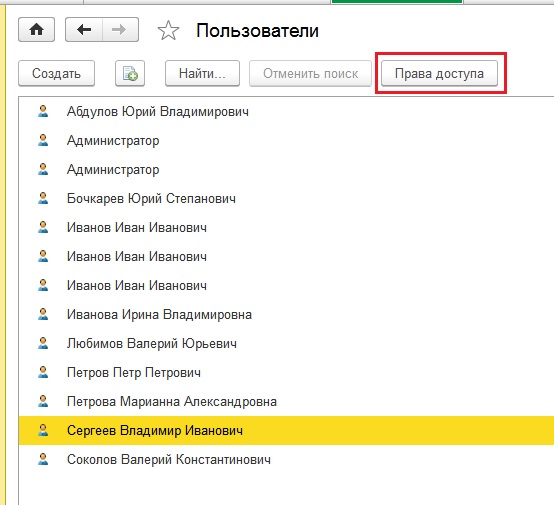The width and height of the screenshot is (554, 505).
Task: Select the second Администратор row
Action: [286, 170]
